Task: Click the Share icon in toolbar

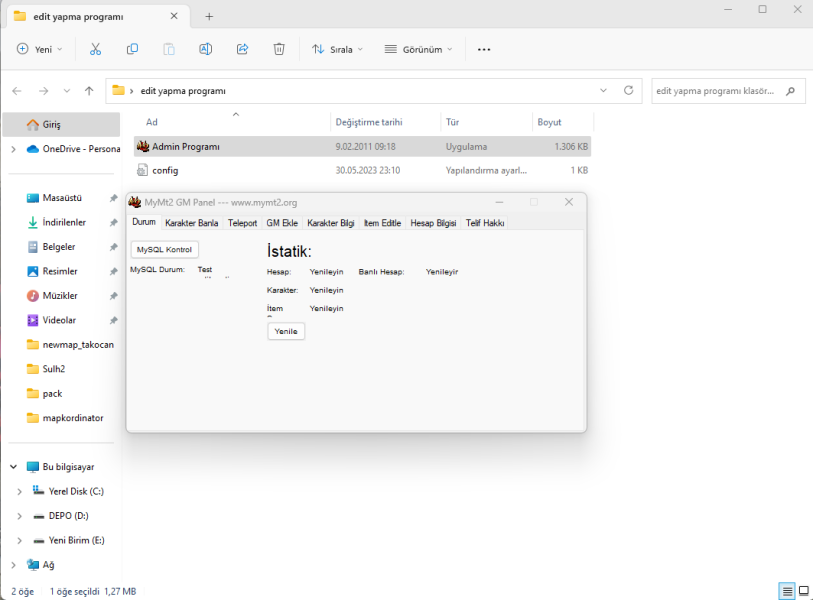Action: pos(242,49)
